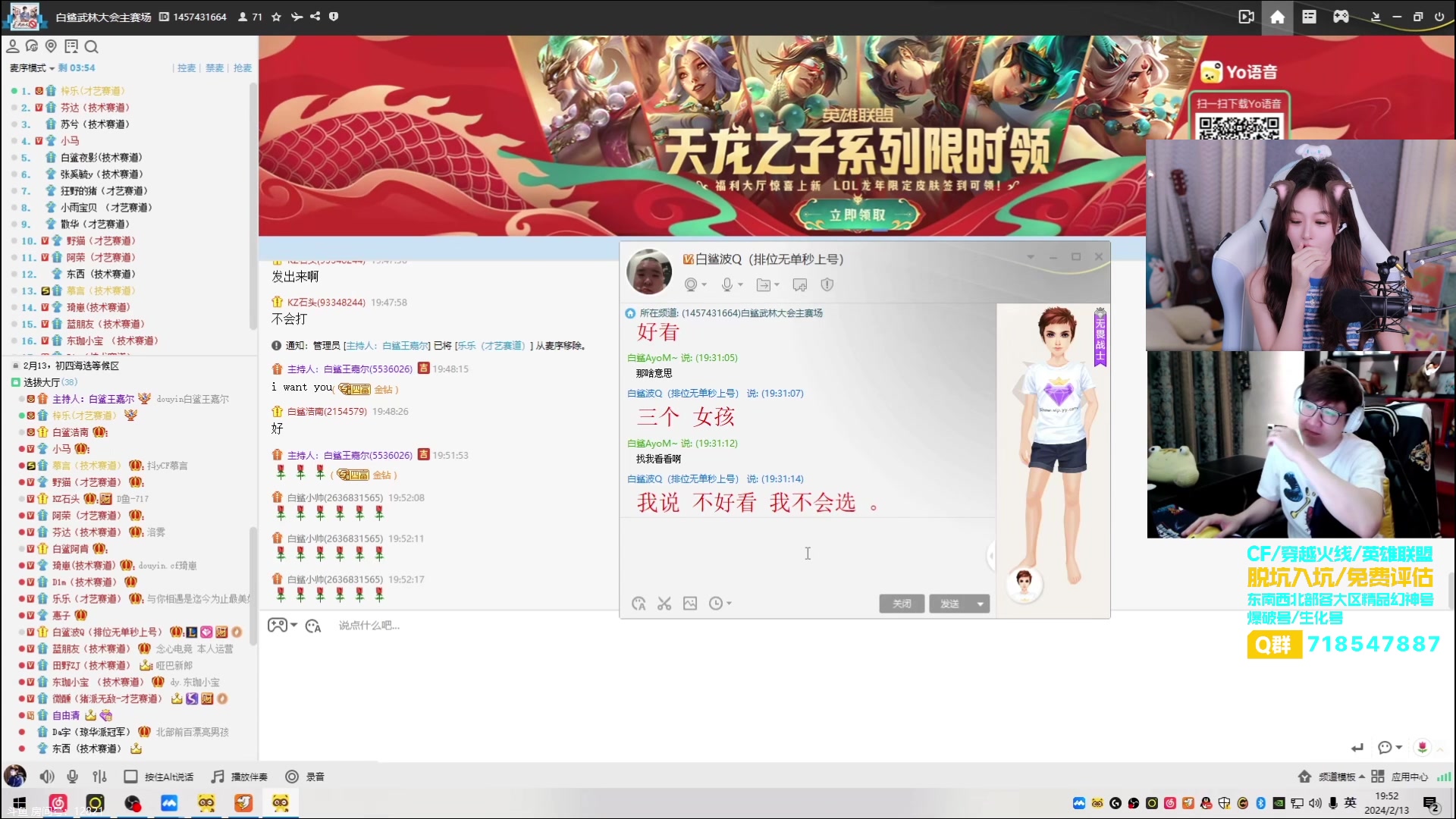Click the private chat contact avatar

point(649,271)
